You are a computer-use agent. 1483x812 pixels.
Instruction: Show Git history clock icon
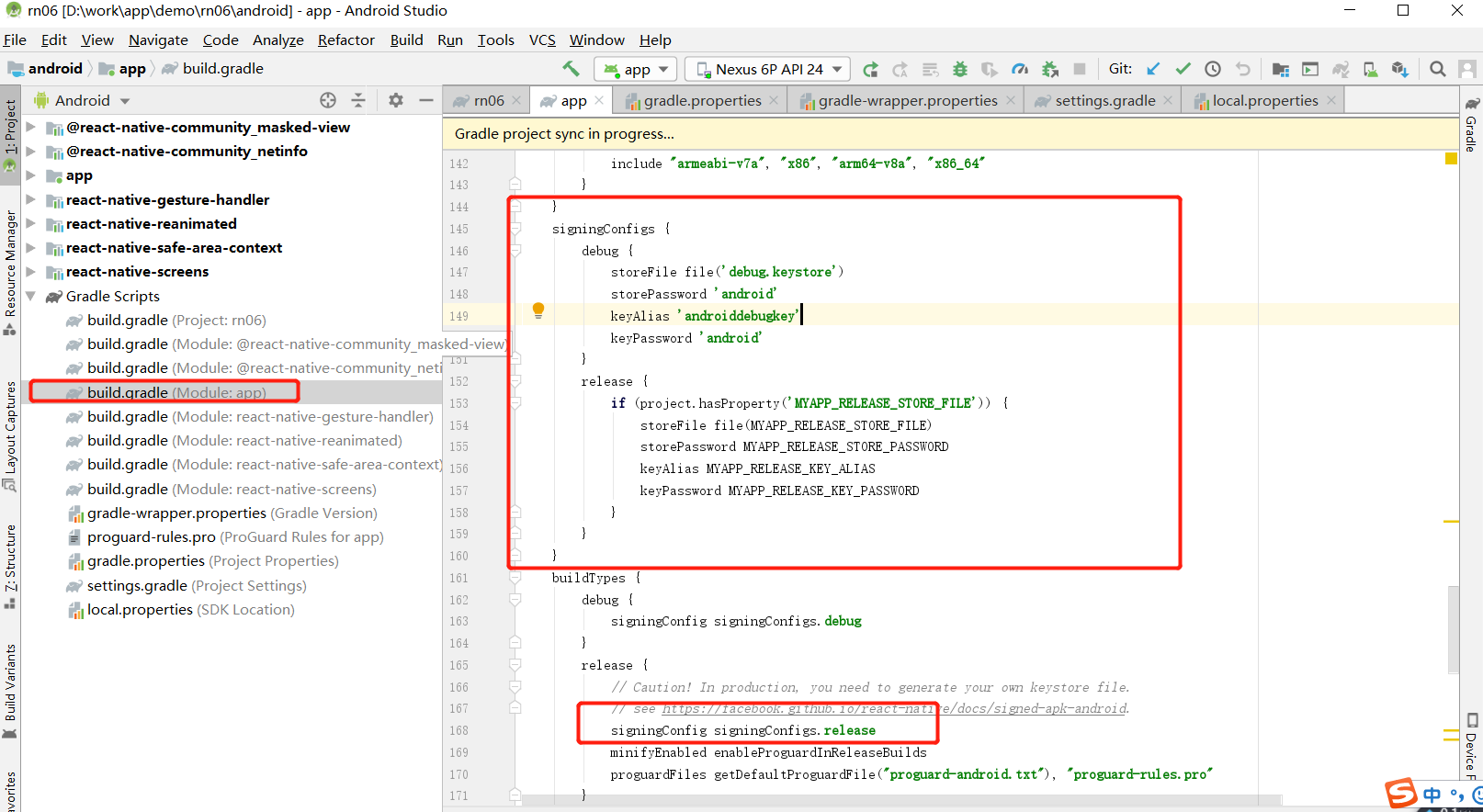click(x=1213, y=69)
